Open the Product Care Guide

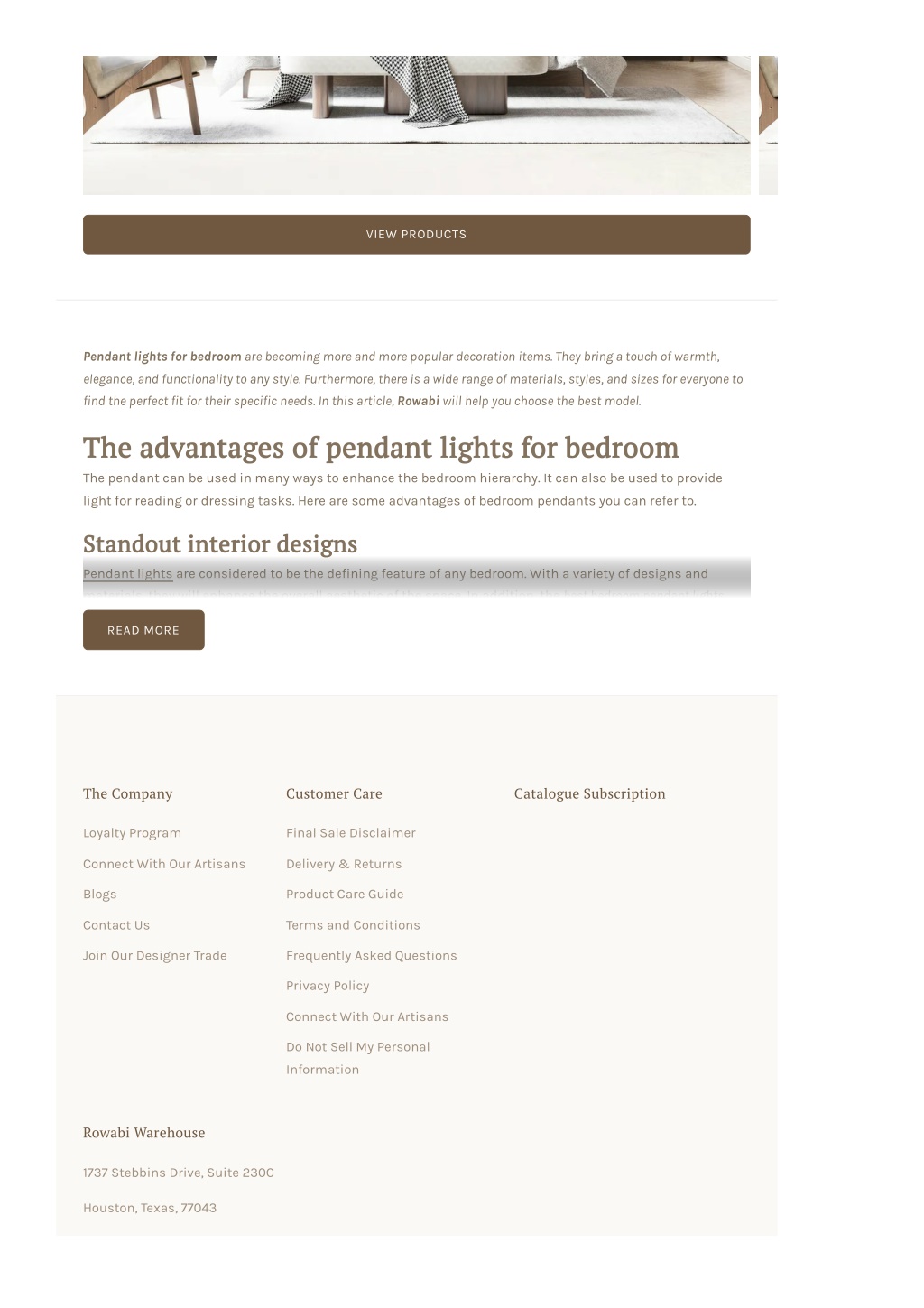coord(345,895)
